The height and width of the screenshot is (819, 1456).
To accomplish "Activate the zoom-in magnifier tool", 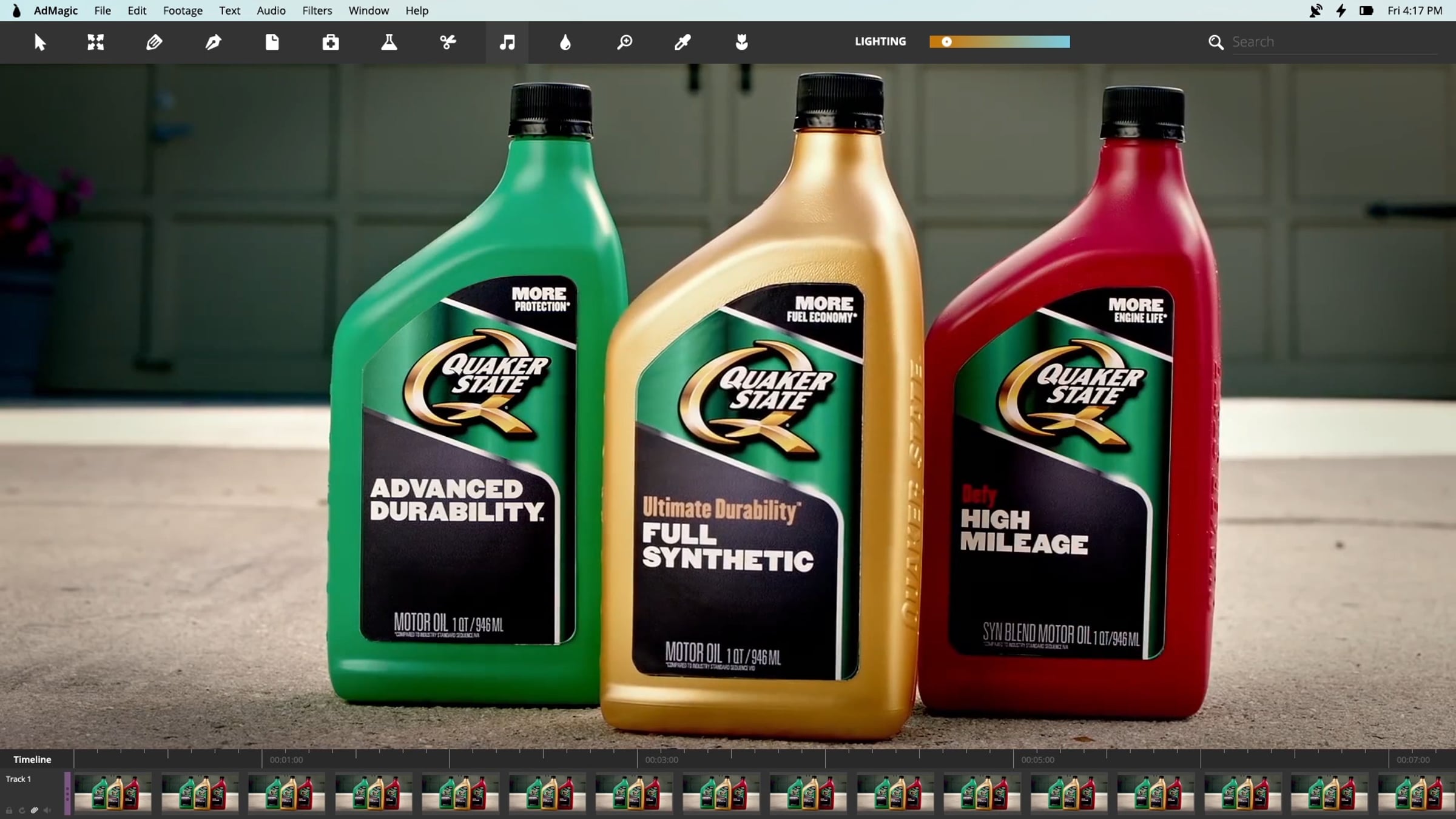I will 624,42.
